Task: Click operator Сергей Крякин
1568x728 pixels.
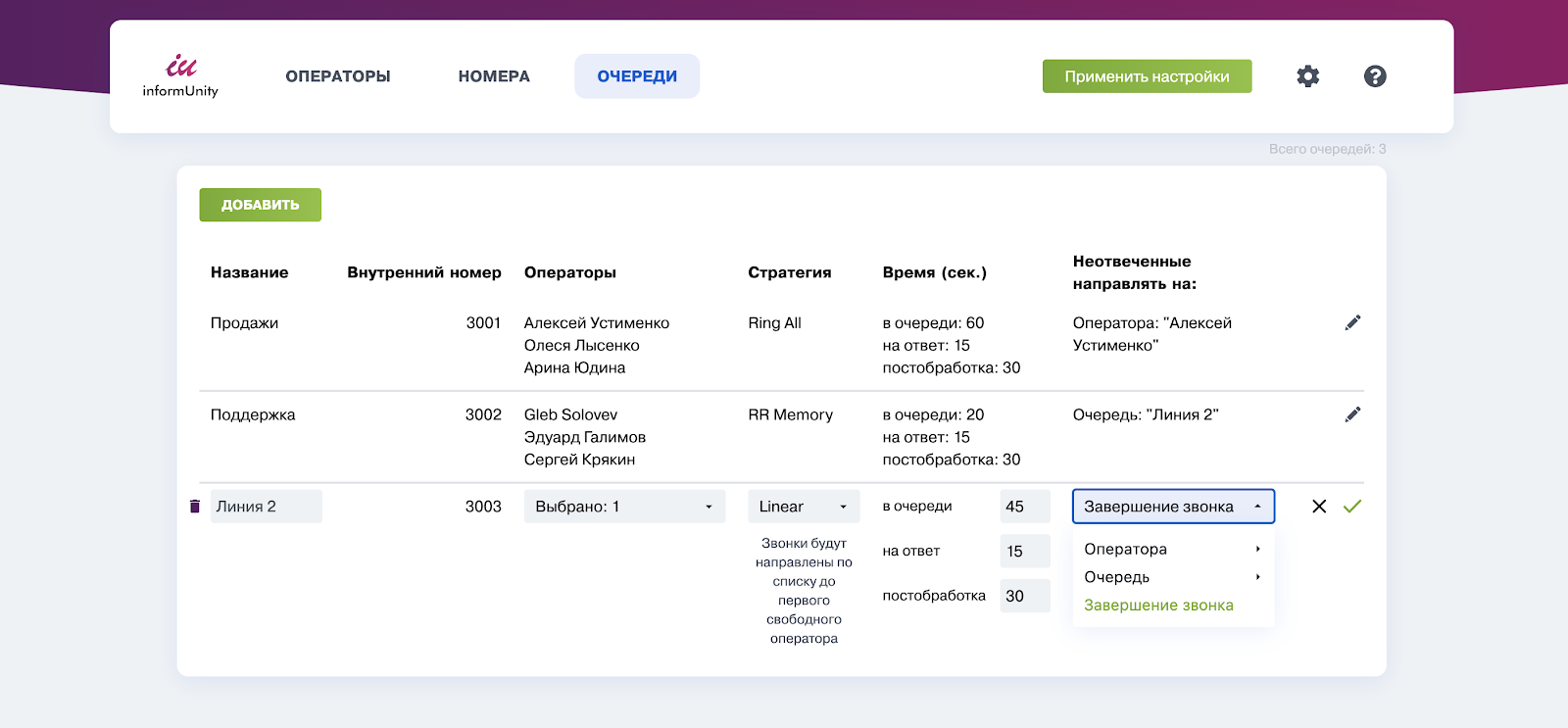Action: click(x=579, y=460)
